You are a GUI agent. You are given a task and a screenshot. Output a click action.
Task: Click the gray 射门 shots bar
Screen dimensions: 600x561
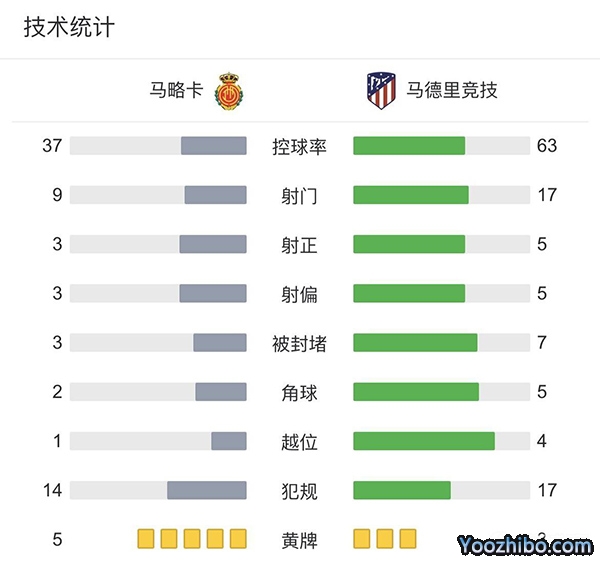tap(215, 195)
